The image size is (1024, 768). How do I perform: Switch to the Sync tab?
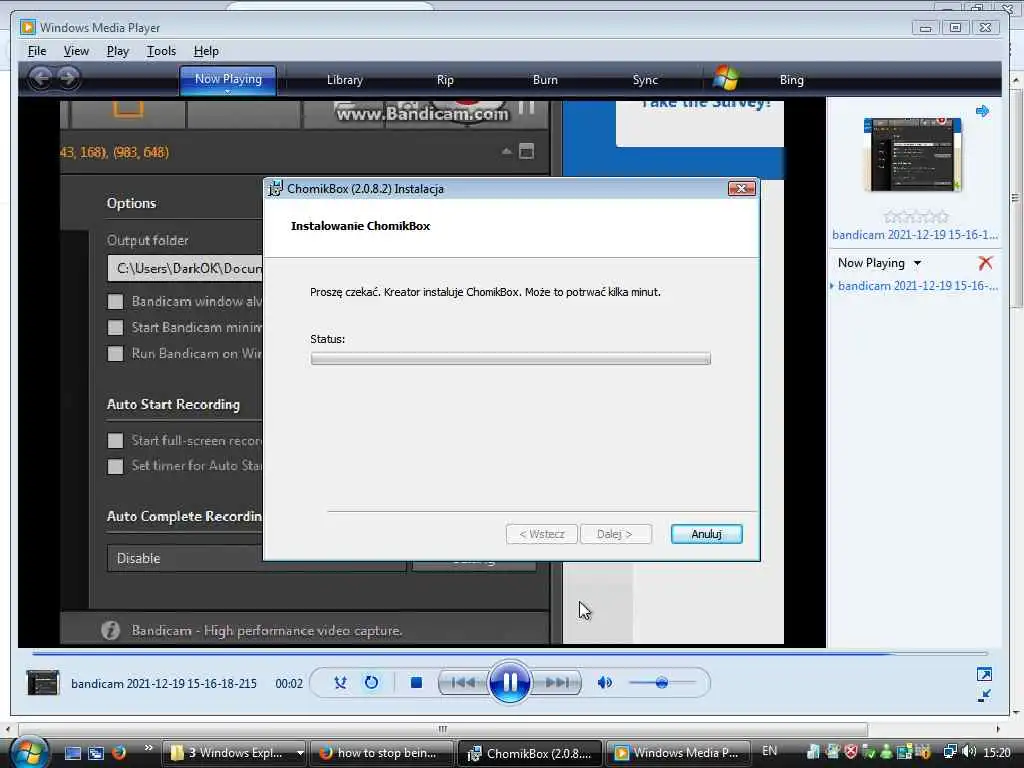tap(645, 80)
